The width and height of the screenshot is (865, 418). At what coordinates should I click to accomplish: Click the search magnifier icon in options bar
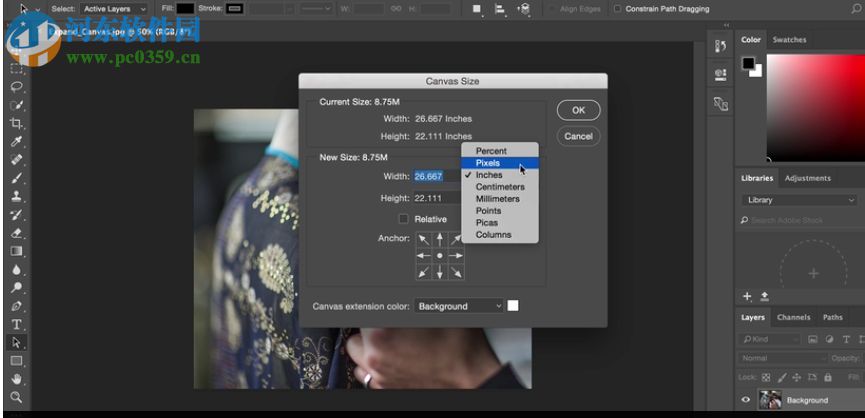[856, 9]
